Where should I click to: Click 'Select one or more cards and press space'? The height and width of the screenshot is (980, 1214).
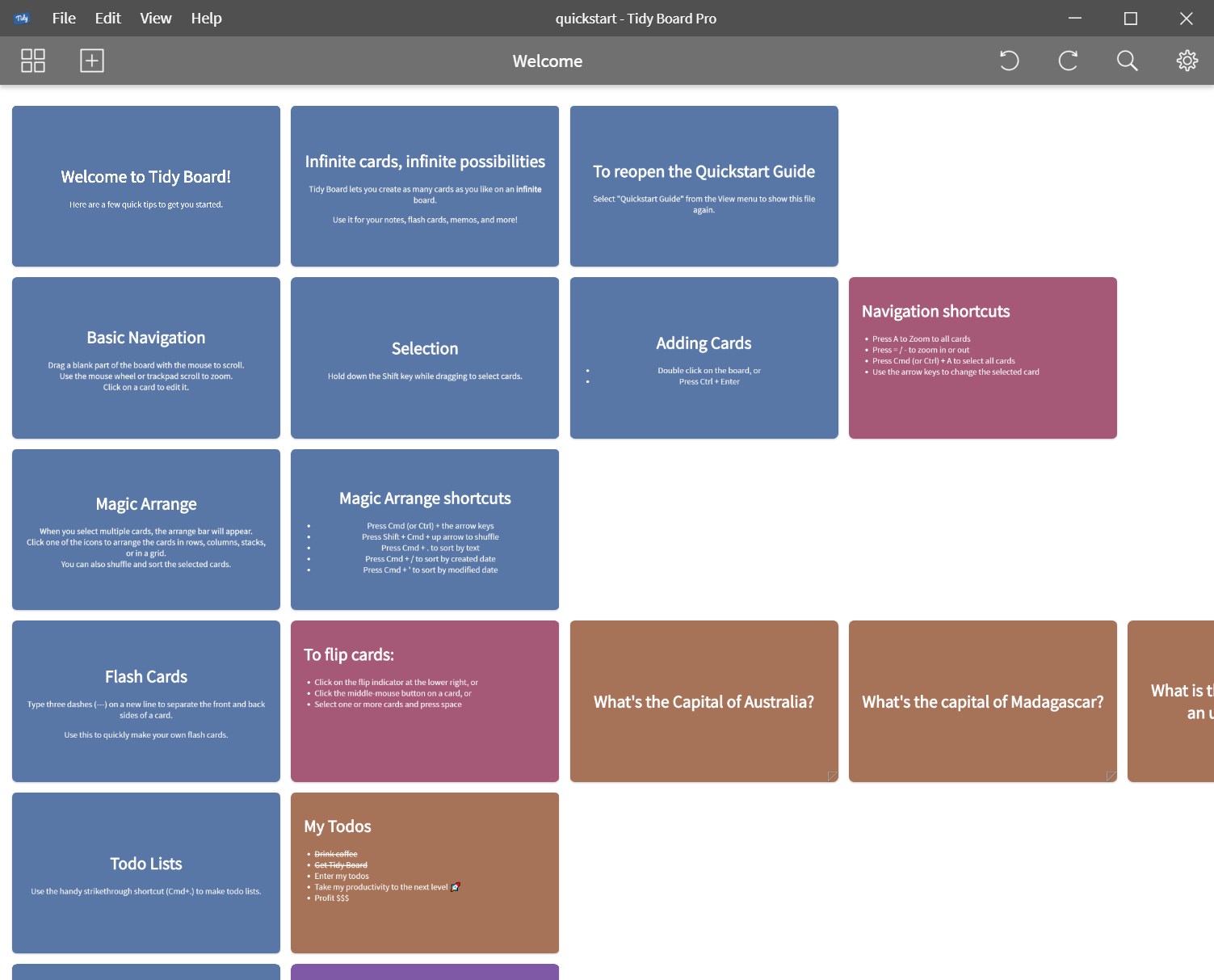click(x=389, y=705)
